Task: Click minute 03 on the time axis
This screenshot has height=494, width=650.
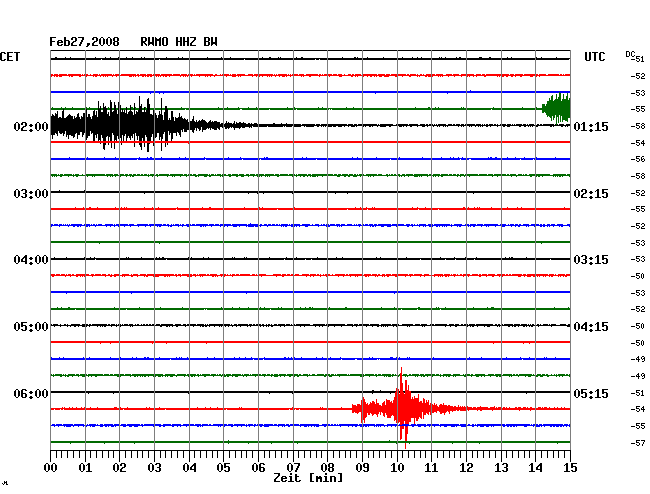Action: [154, 467]
